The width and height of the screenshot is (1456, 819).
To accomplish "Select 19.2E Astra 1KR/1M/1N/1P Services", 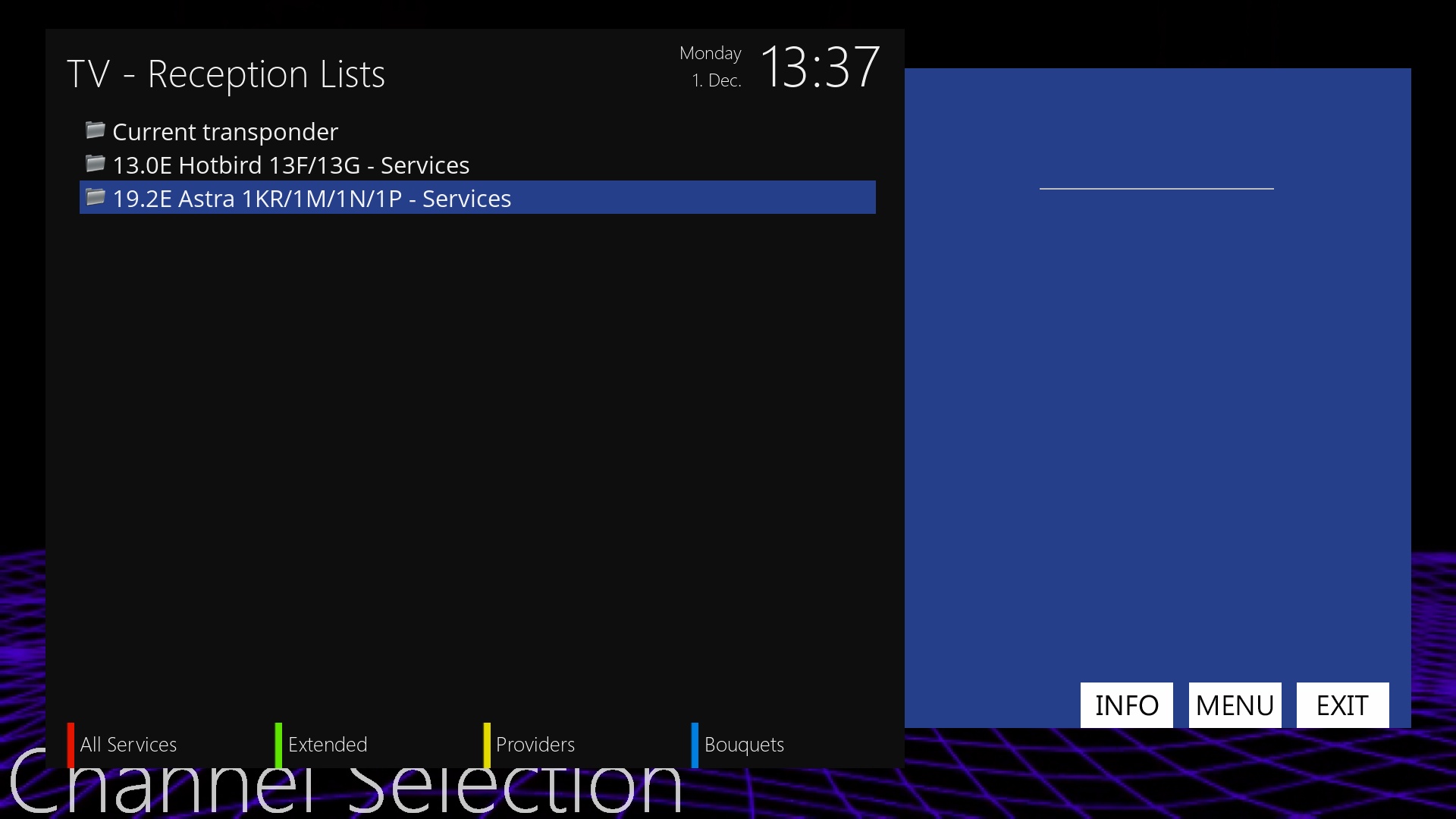I will tap(312, 199).
